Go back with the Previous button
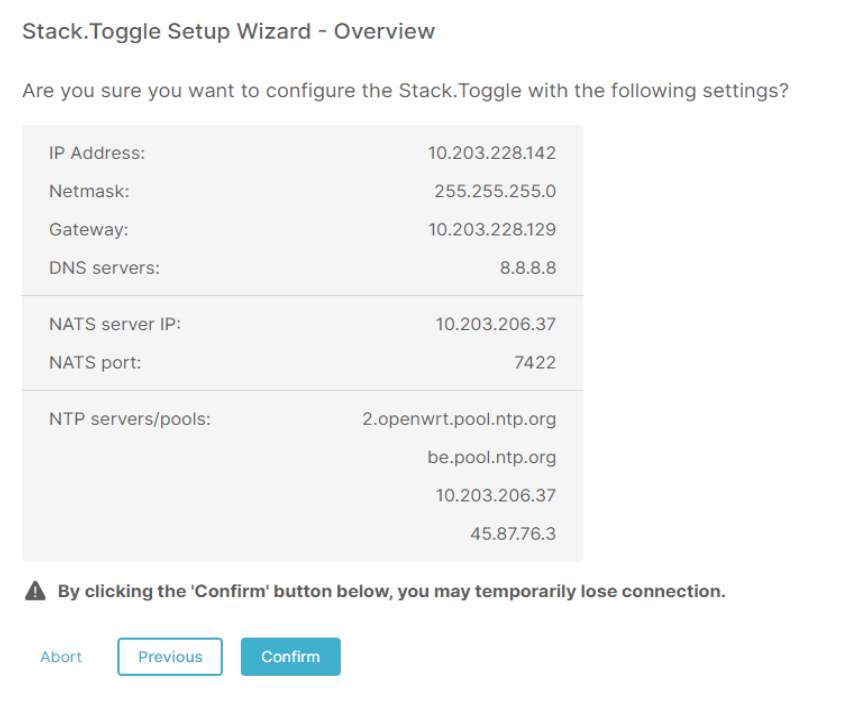Image resolution: width=864 pixels, height=727 pixels. [170, 657]
